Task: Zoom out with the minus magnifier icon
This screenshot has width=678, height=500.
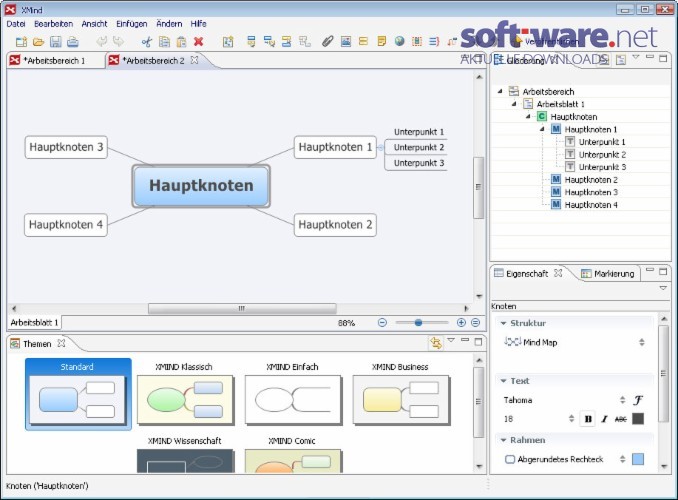Action: tap(382, 323)
